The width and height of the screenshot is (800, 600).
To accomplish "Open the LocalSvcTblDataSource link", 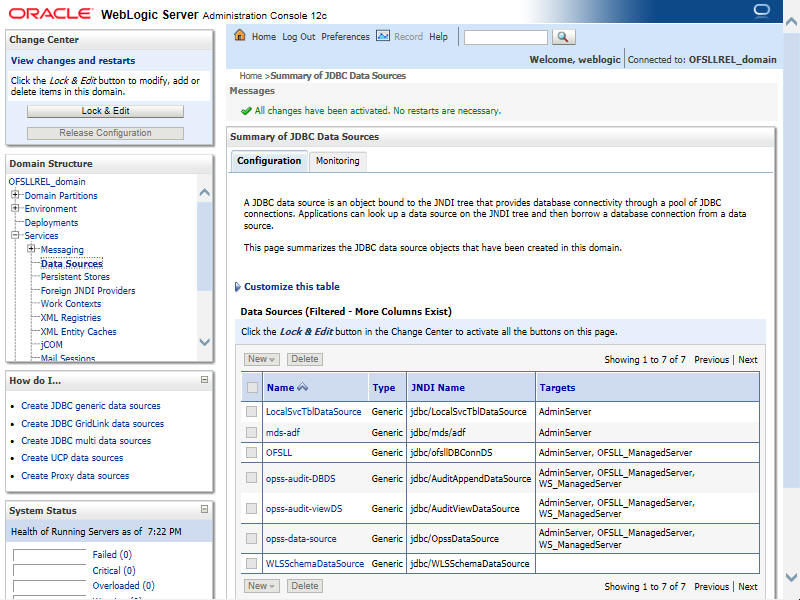I will tap(313, 411).
